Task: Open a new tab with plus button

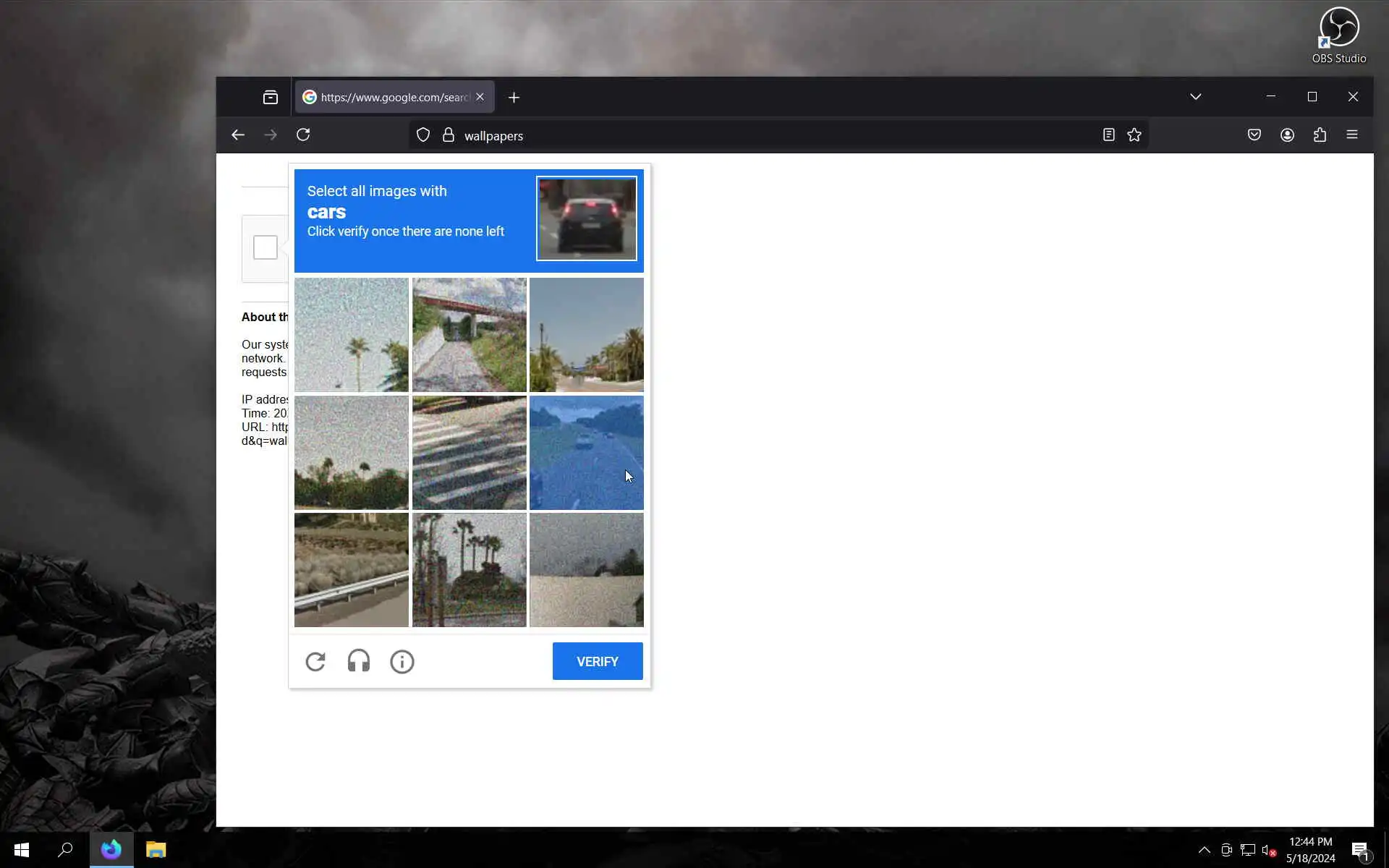Action: coord(514,98)
